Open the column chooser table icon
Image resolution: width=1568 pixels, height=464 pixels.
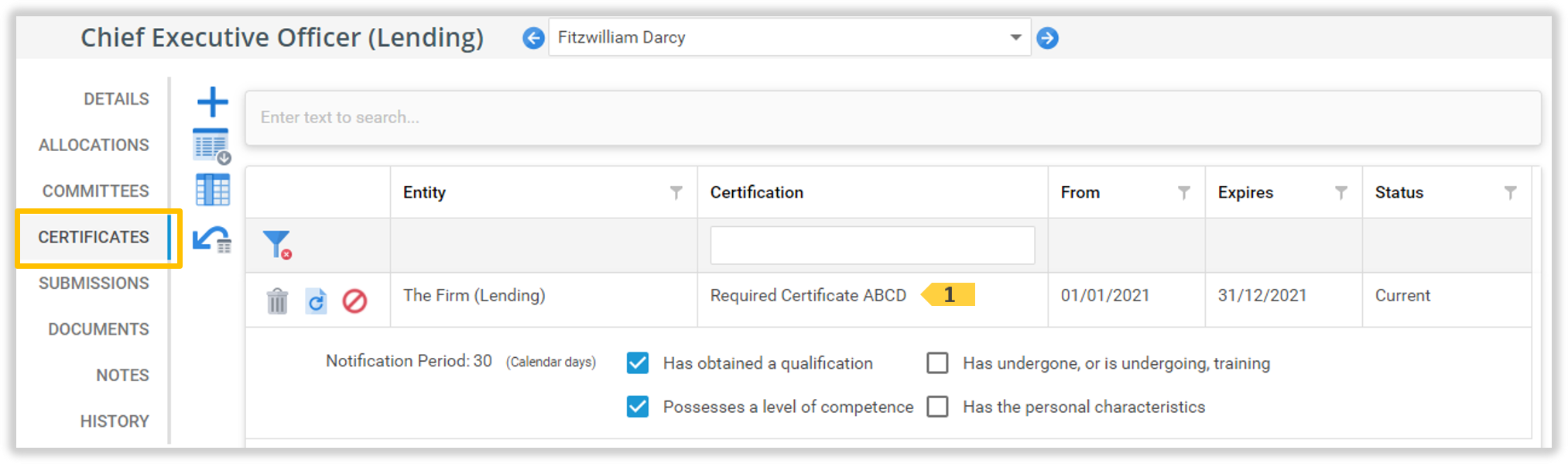click(x=213, y=190)
